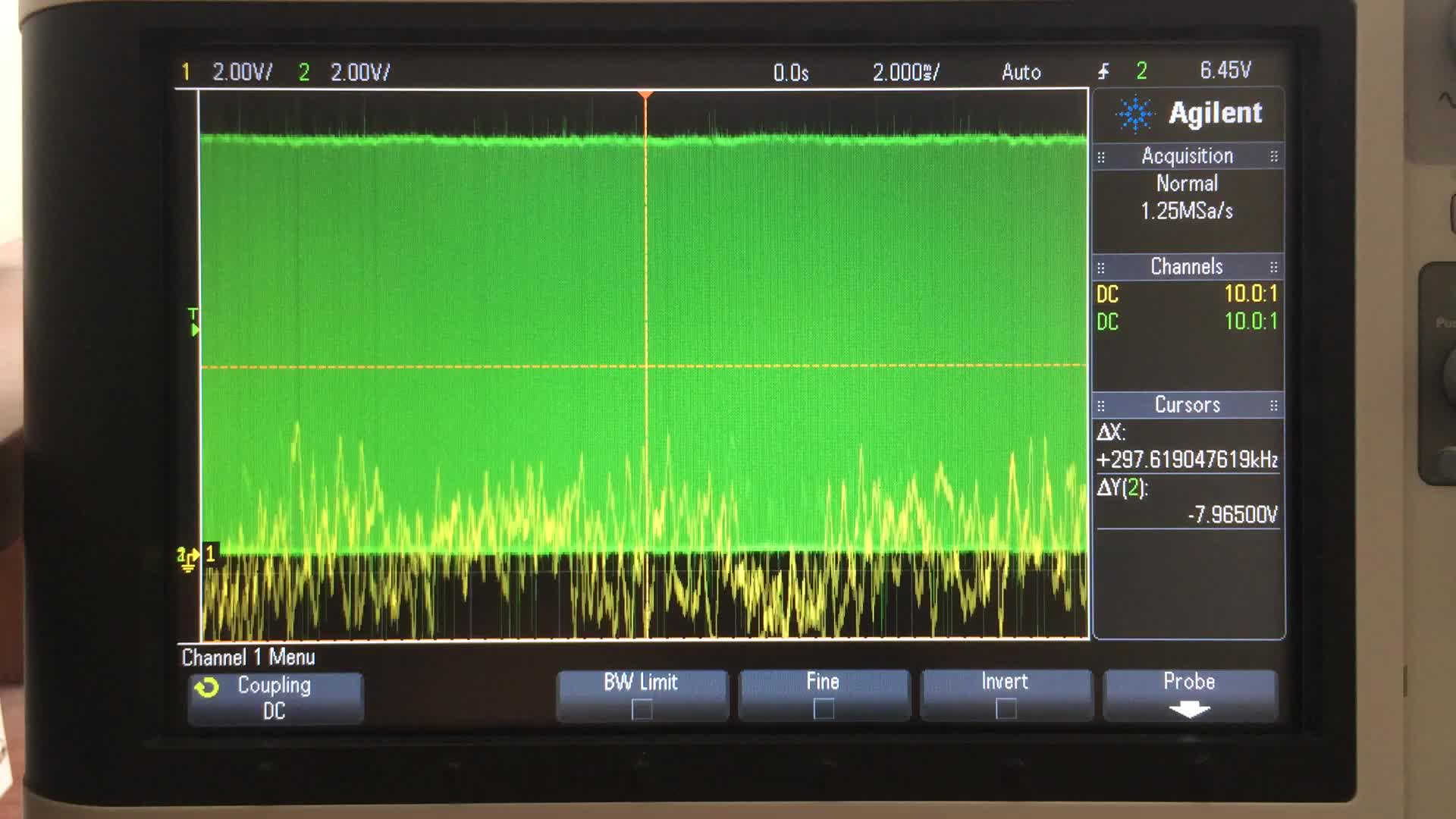
Task: Click the Coupling rotary selection icon
Action: coord(206,688)
